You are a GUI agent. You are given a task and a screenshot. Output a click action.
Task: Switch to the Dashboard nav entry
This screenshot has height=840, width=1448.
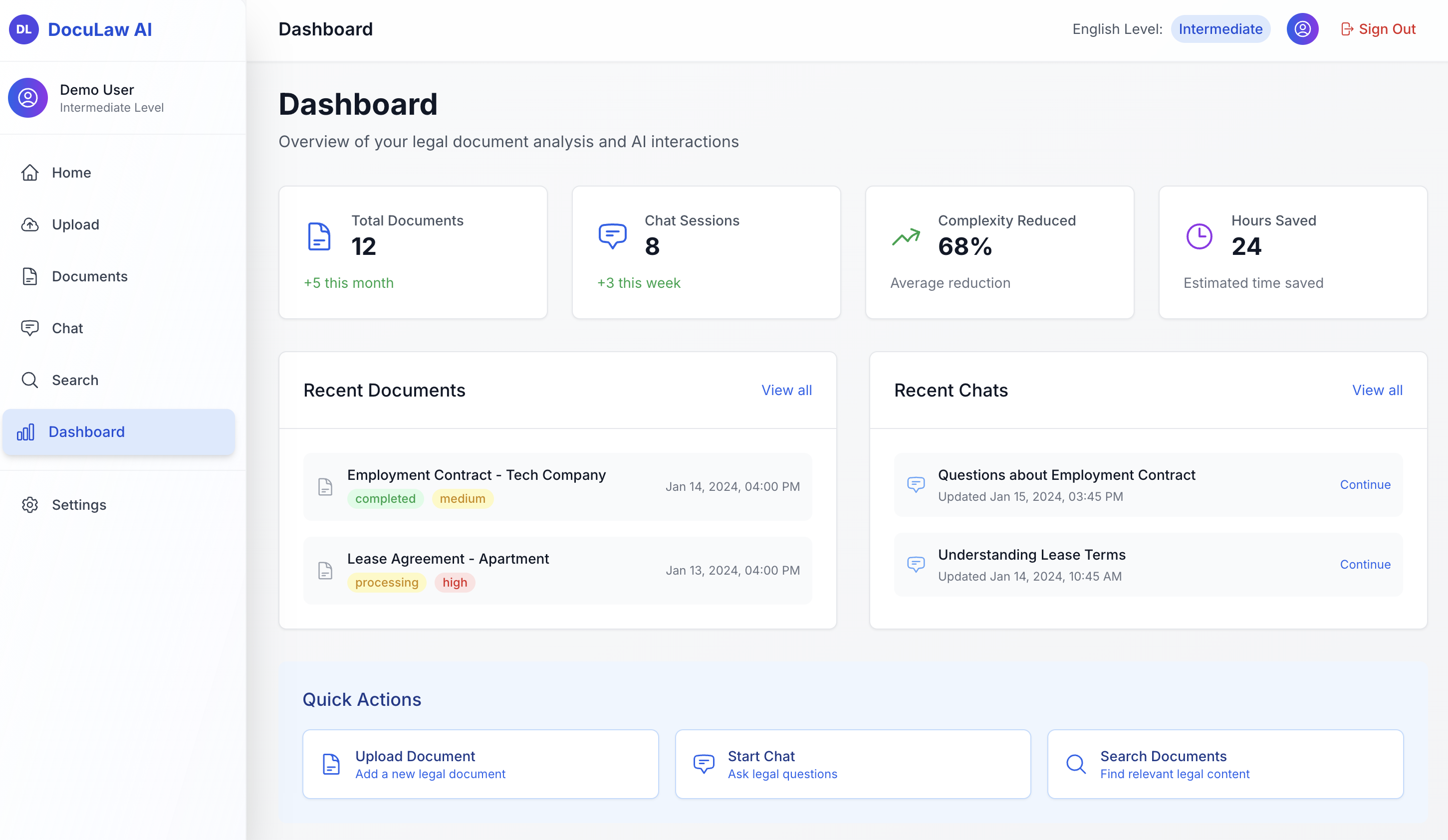pos(86,431)
